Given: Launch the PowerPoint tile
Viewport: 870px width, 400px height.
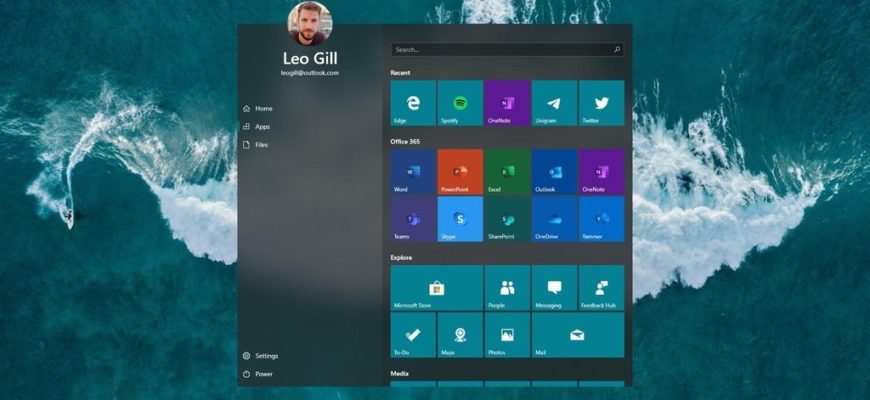Looking at the screenshot, I should [460, 172].
